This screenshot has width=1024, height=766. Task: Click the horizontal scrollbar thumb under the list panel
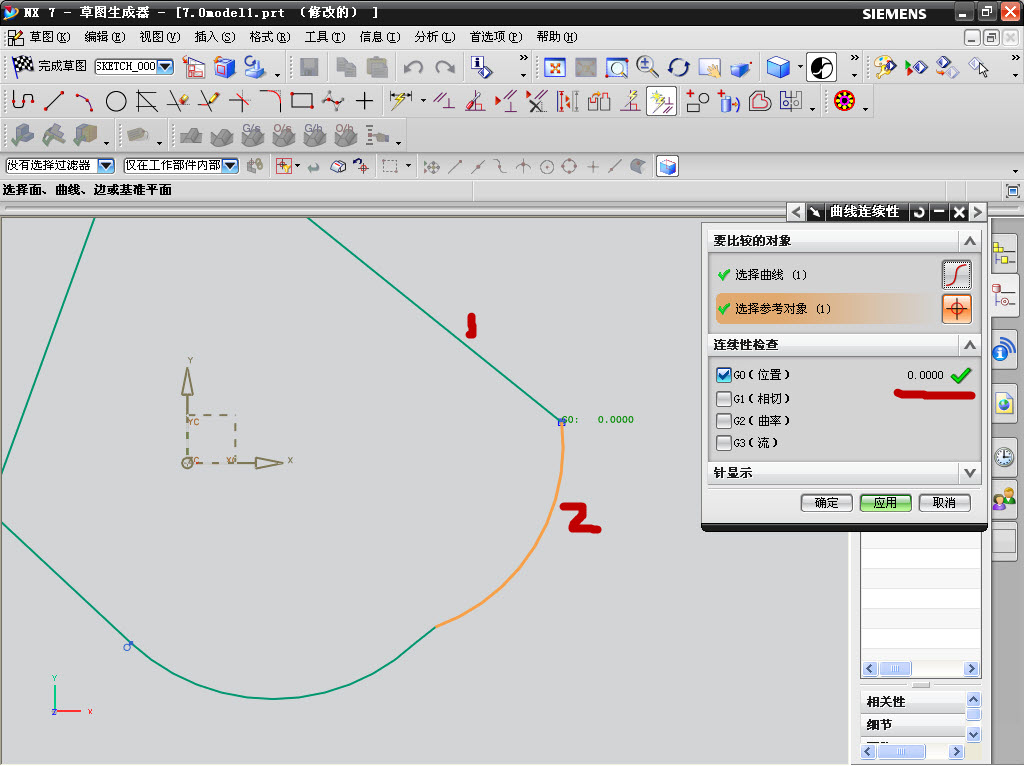895,668
